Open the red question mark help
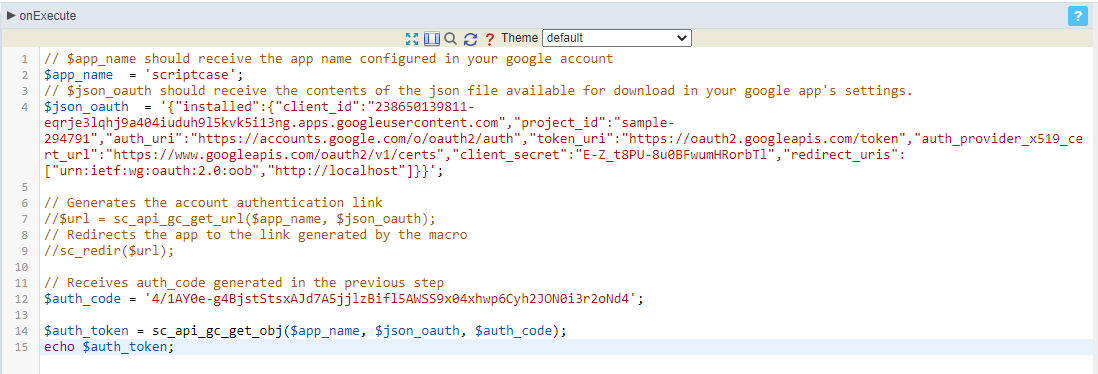This screenshot has height=374, width=1098. coord(489,39)
